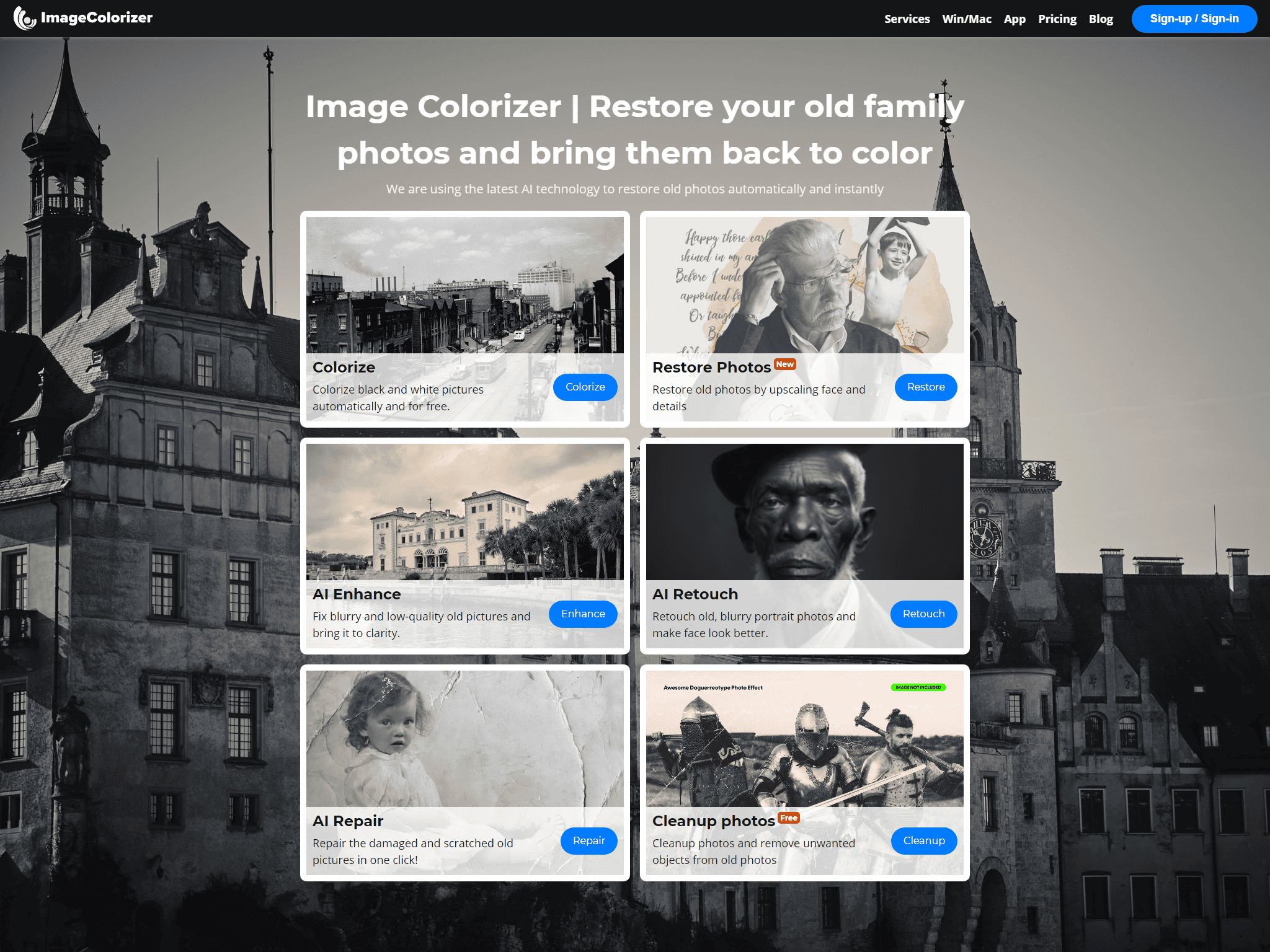Image resolution: width=1270 pixels, height=952 pixels.
Task: Click the blue Colorize button
Action: 585,387
